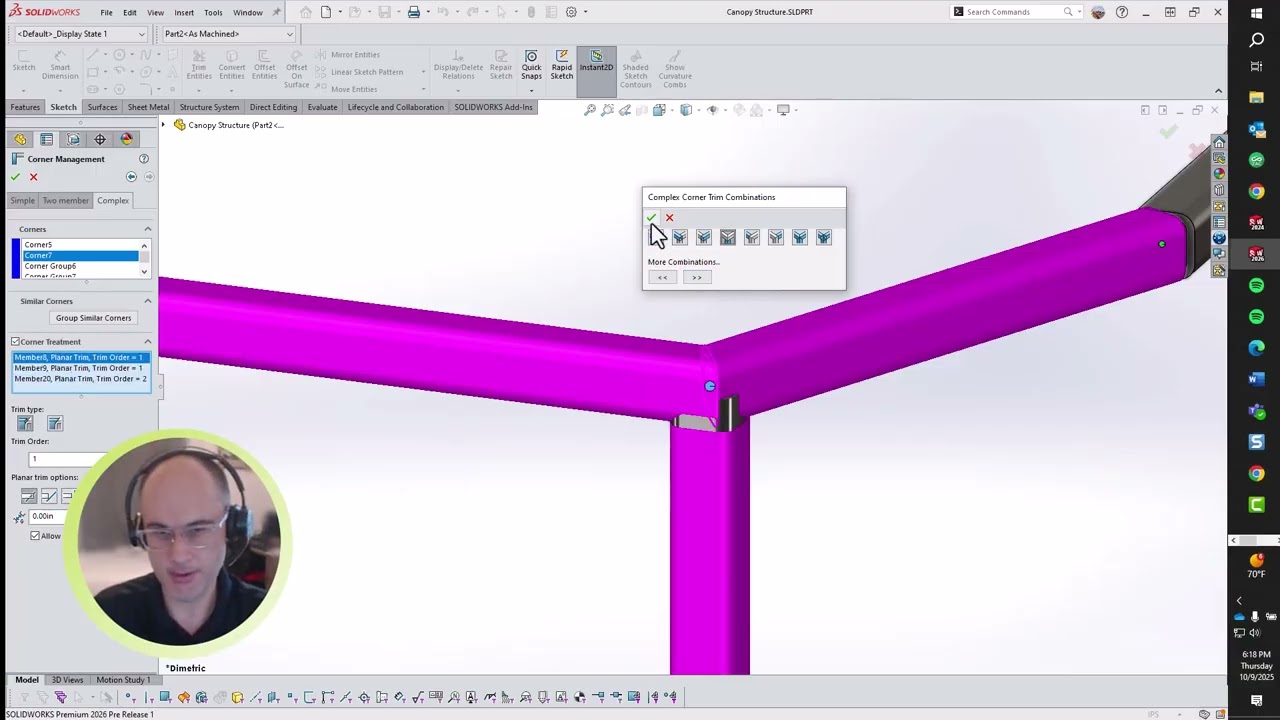Select the second planar trim option icon
Screen dimensions: 1280x720
[48, 496]
